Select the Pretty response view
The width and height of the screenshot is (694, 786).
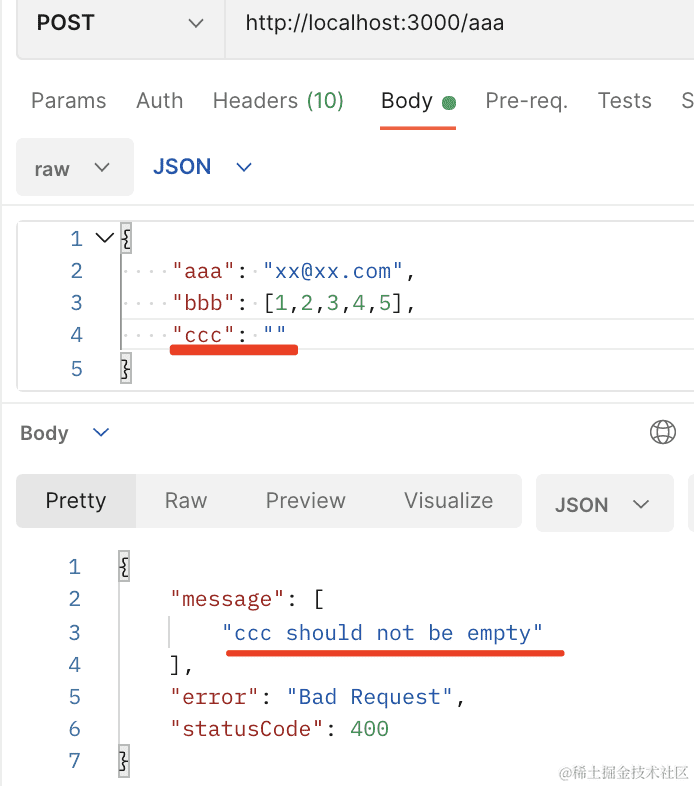point(76,501)
